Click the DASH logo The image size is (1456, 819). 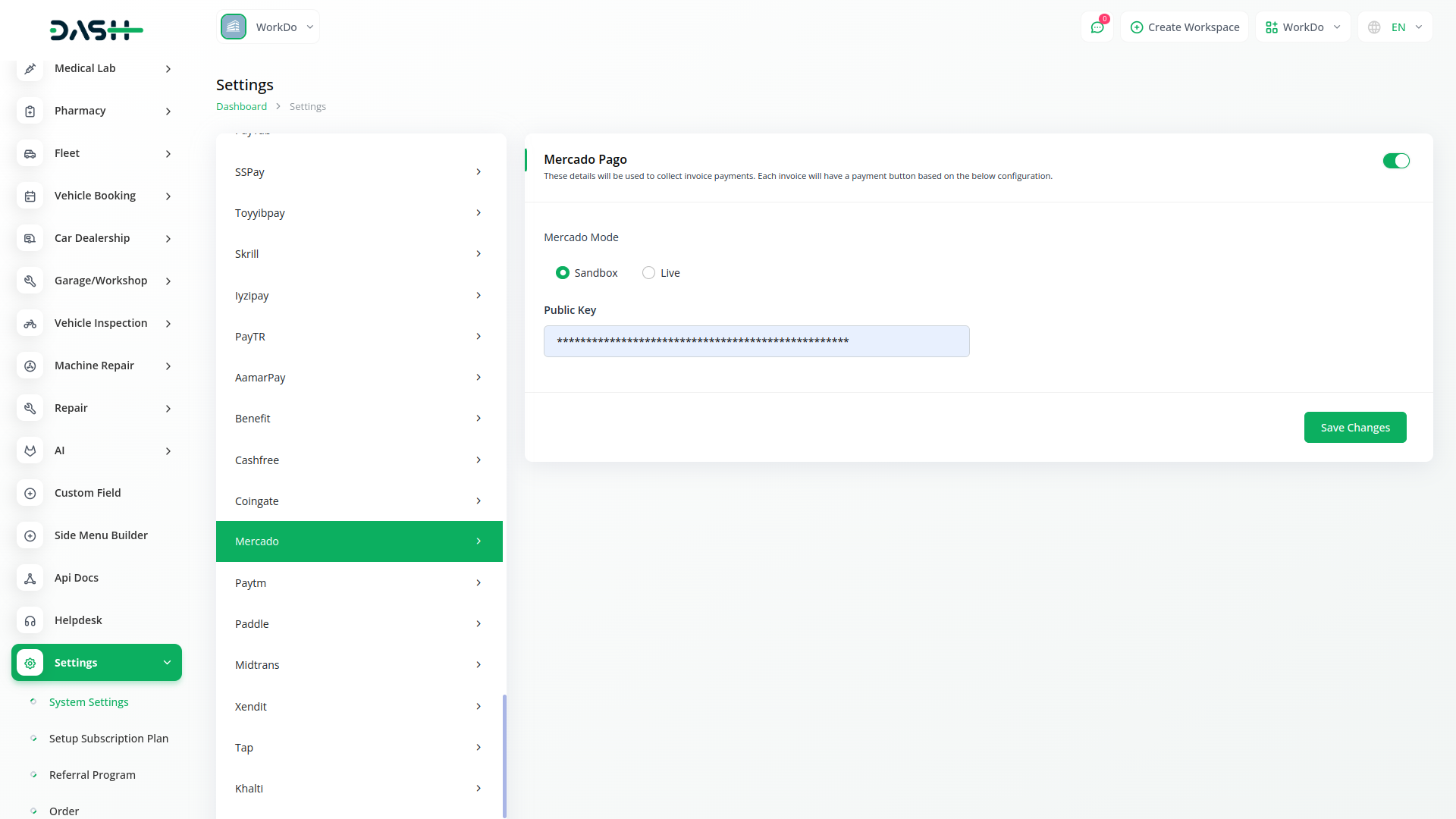click(x=96, y=30)
